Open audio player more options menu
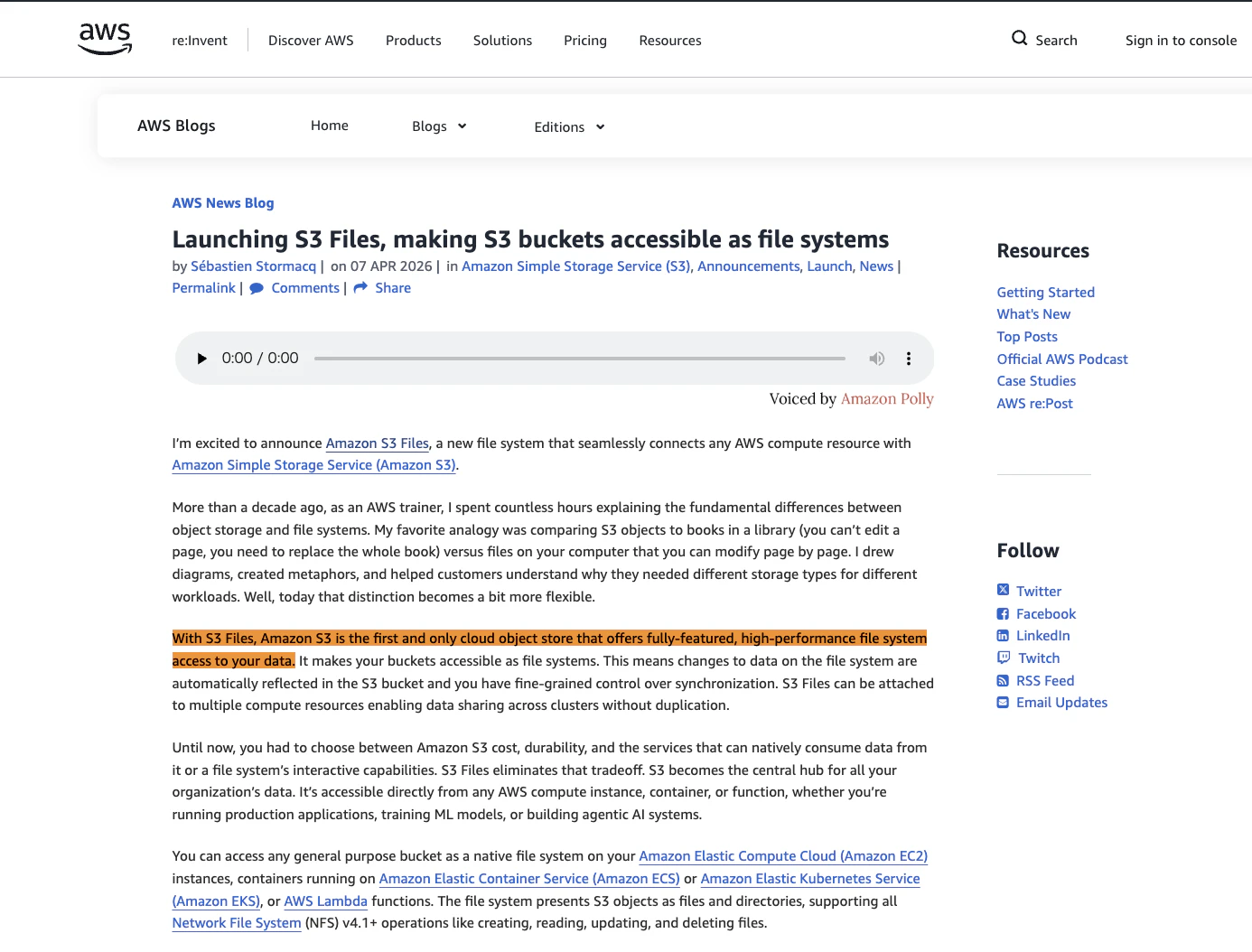The image size is (1252, 952). click(909, 359)
